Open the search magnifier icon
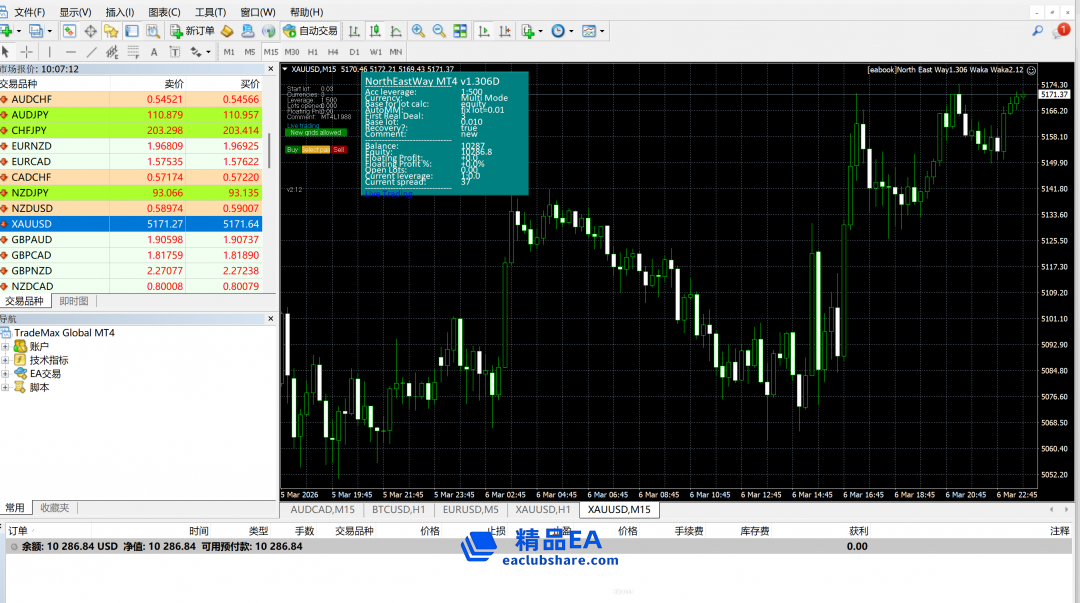This screenshot has width=1080, height=603. [1037, 31]
